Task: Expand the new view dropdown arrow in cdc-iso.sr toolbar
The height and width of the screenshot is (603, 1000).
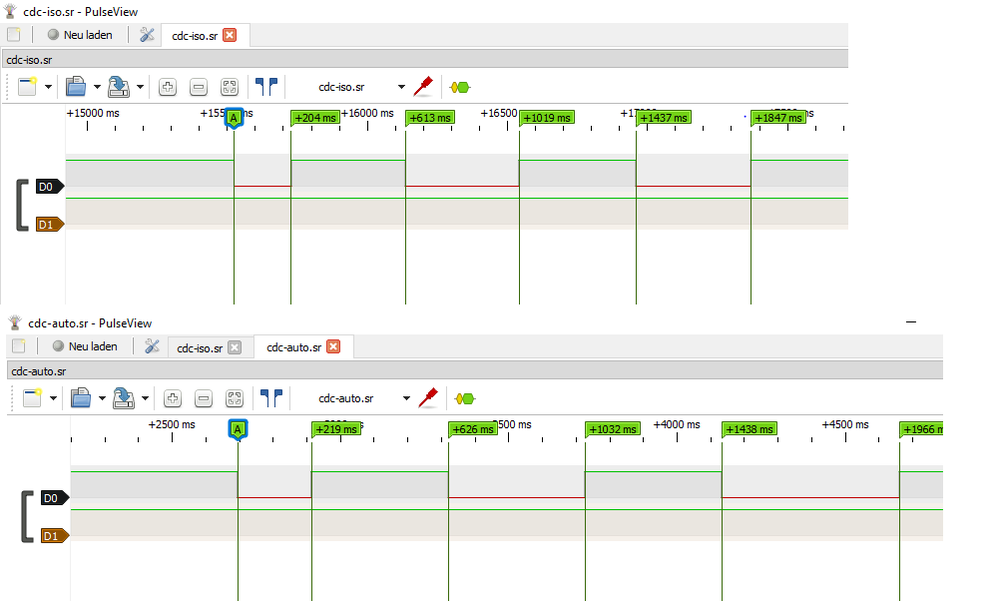Action: [x=48, y=87]
